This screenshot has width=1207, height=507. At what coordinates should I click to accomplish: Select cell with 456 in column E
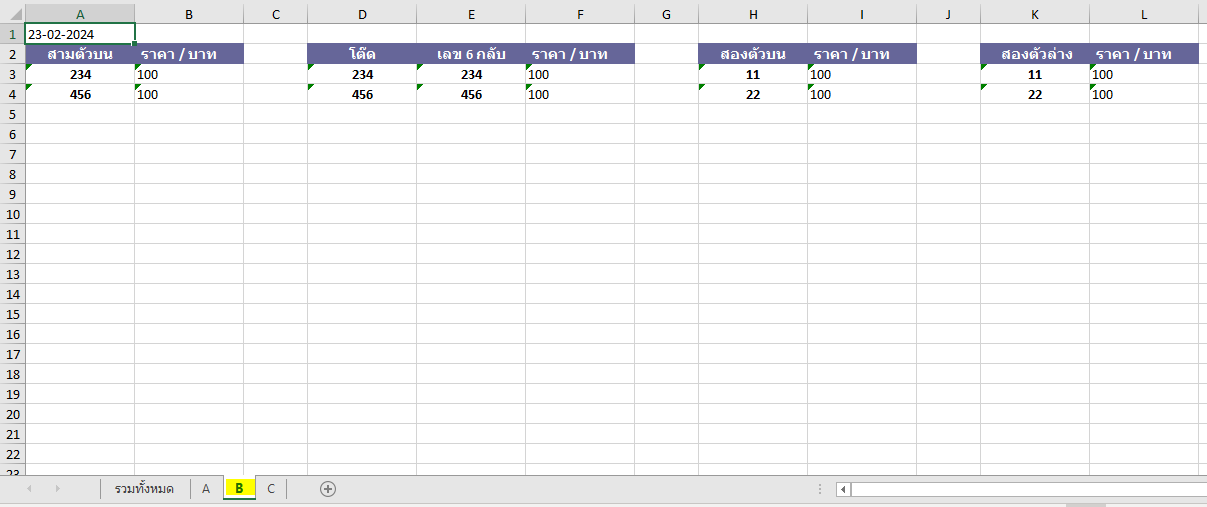[471, 94]
